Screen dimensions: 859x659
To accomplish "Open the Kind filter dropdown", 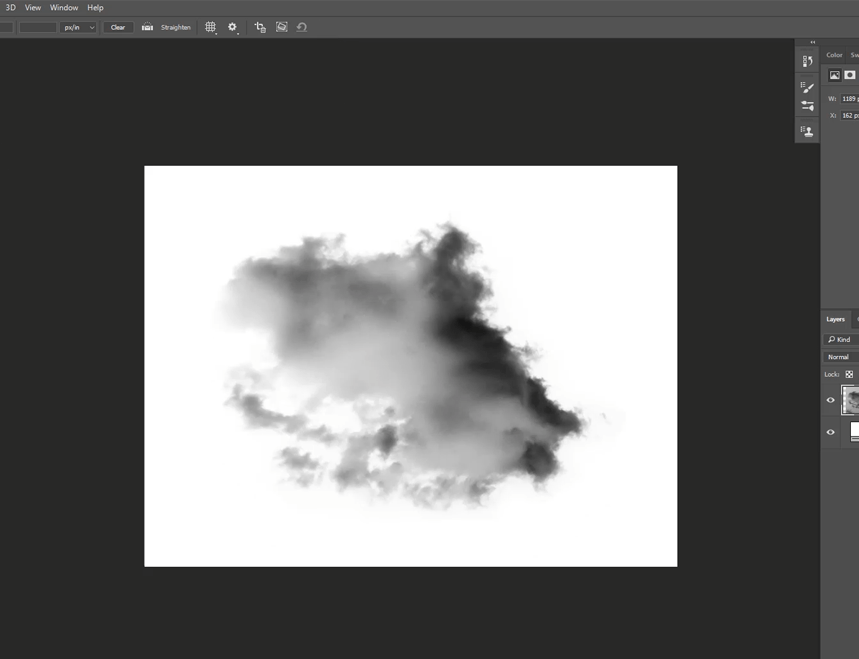I will (x=843, y=339).
